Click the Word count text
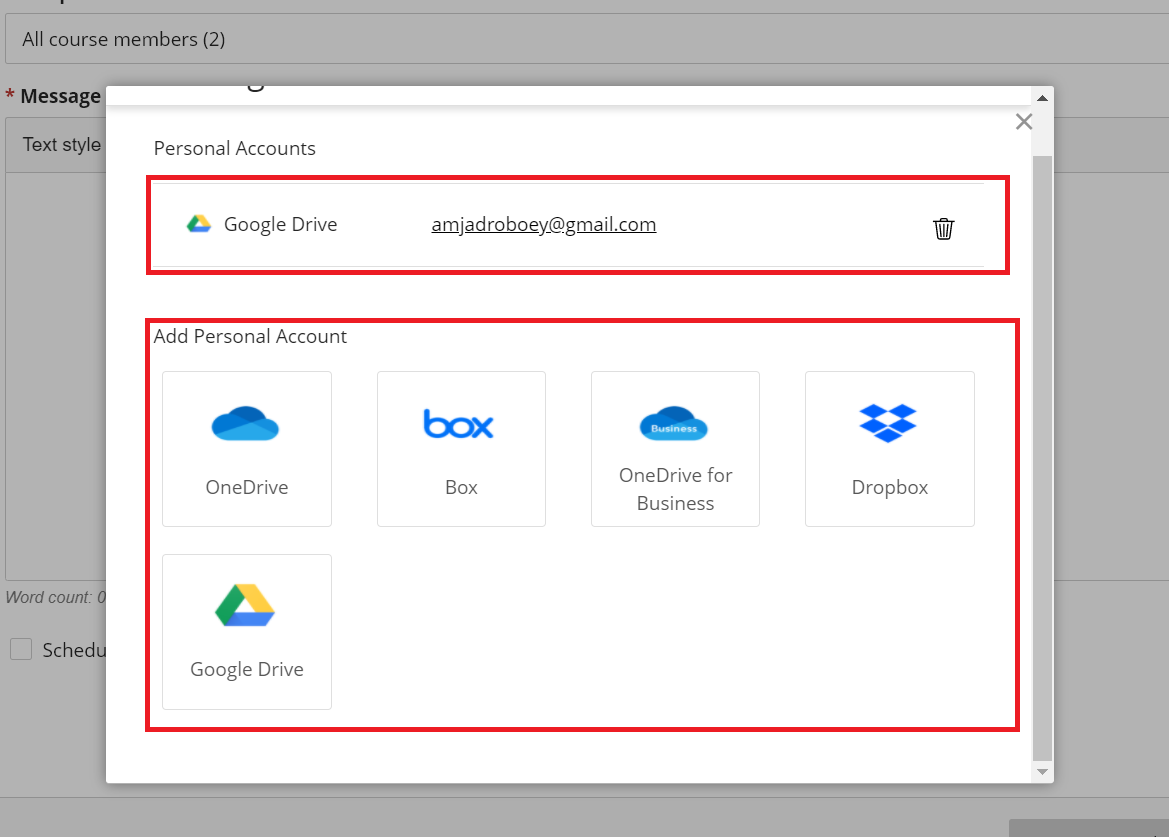Viewport: 1169px width, 837px height. click(x=56, y=597)
